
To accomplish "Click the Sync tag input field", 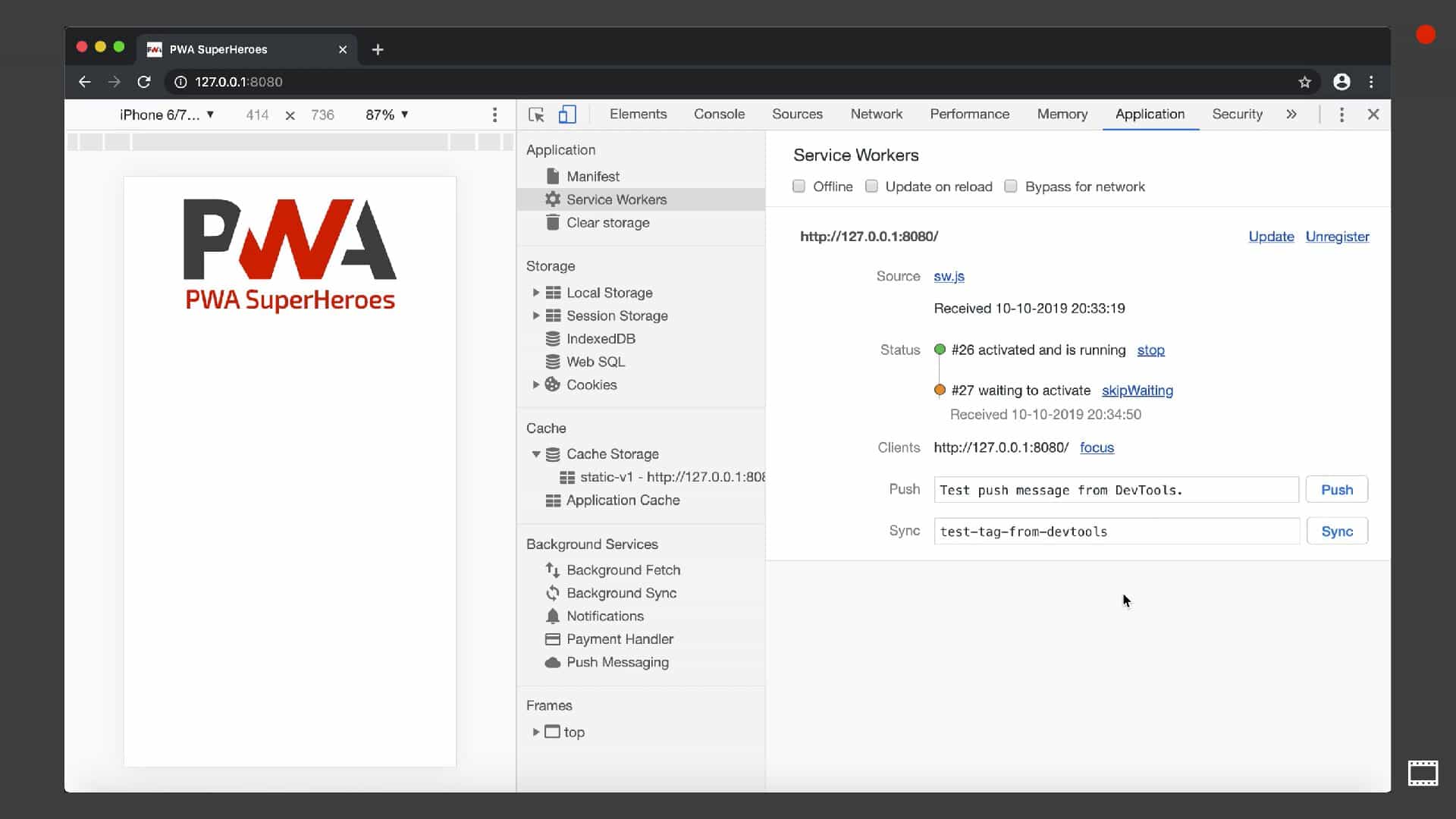I will pyautogui.click(x=1116, y=532).
